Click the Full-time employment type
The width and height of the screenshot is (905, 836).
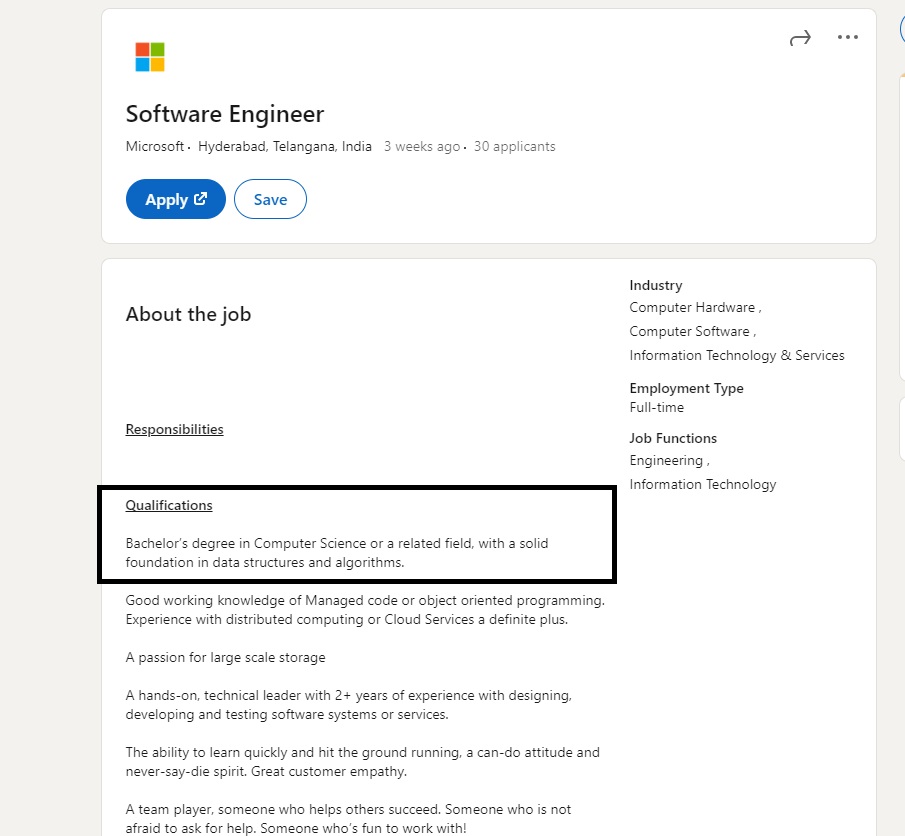(656, 407)
